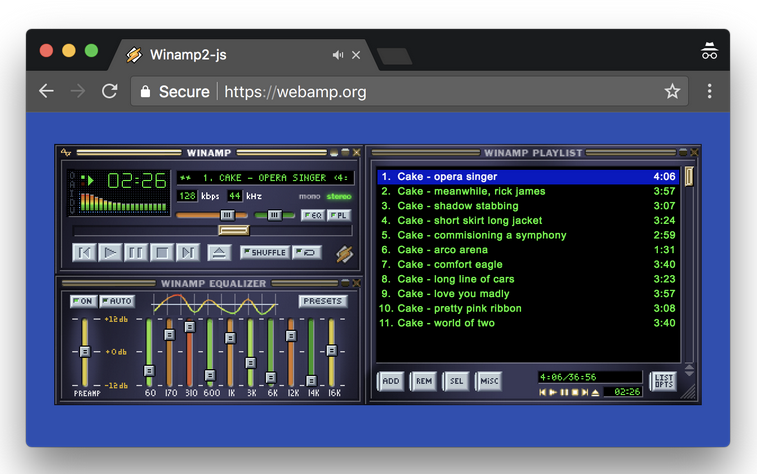Screen dimensions: 757x474
Task: Click the playlist scrollbar handle
Action: pyautogui.click(x=689, y=177)
